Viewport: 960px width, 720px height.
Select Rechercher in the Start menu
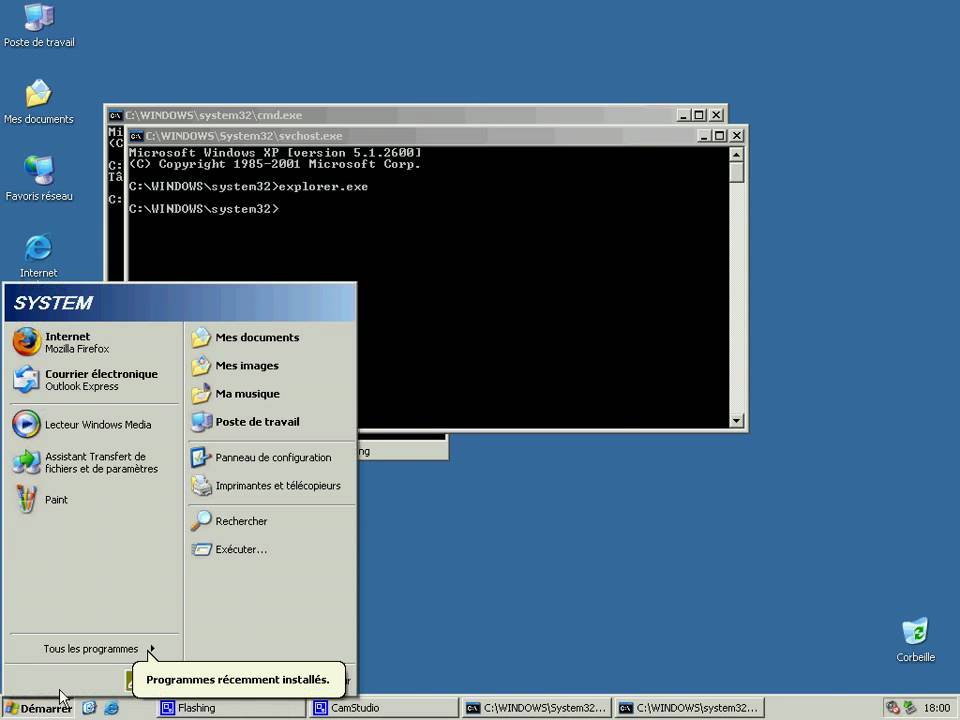[271, 521]
